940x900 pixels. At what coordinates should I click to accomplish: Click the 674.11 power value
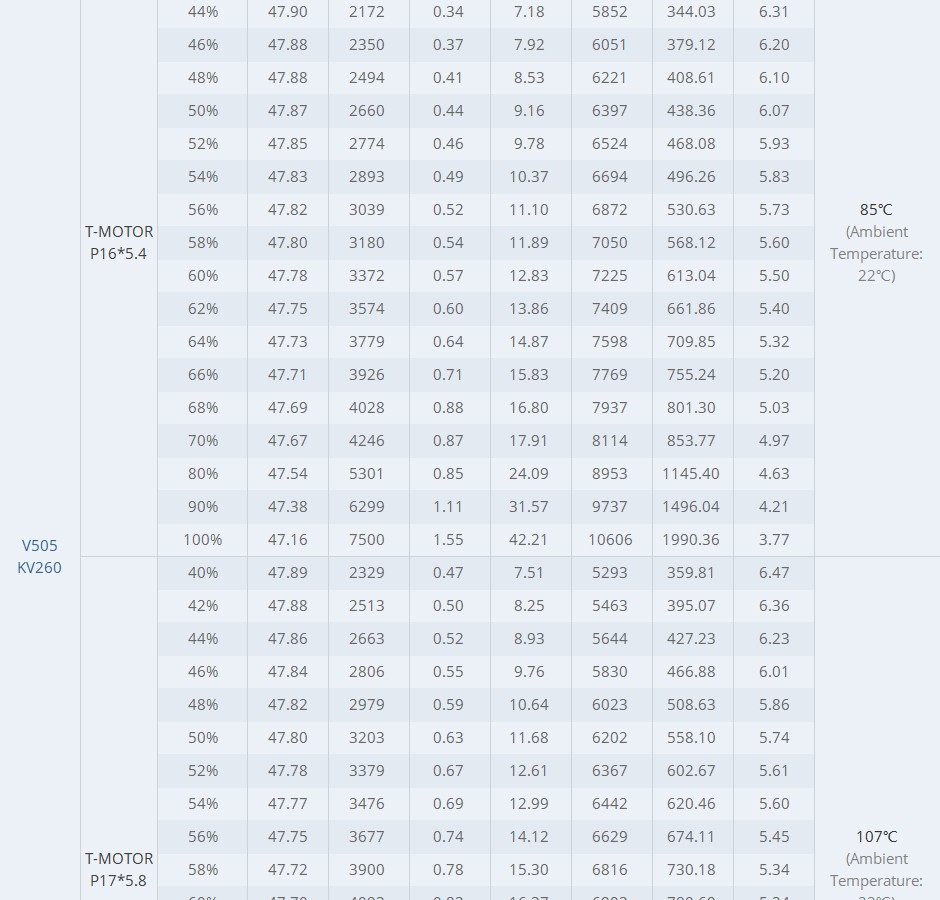pos(691,837)
